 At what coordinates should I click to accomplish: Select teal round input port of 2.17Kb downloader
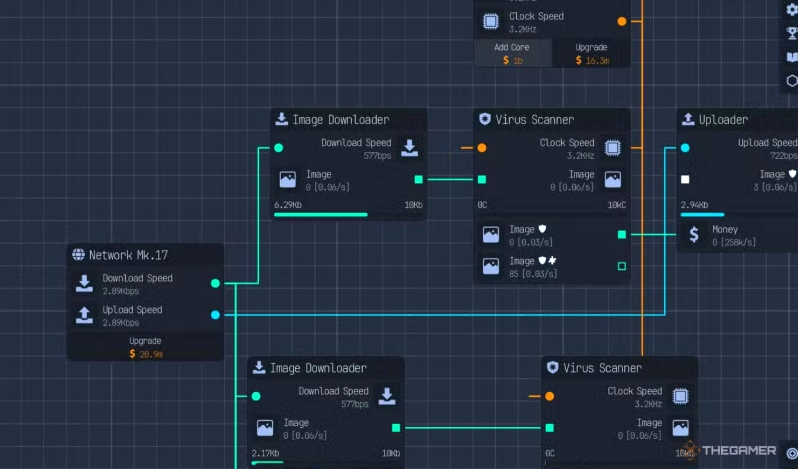point(256,396)
